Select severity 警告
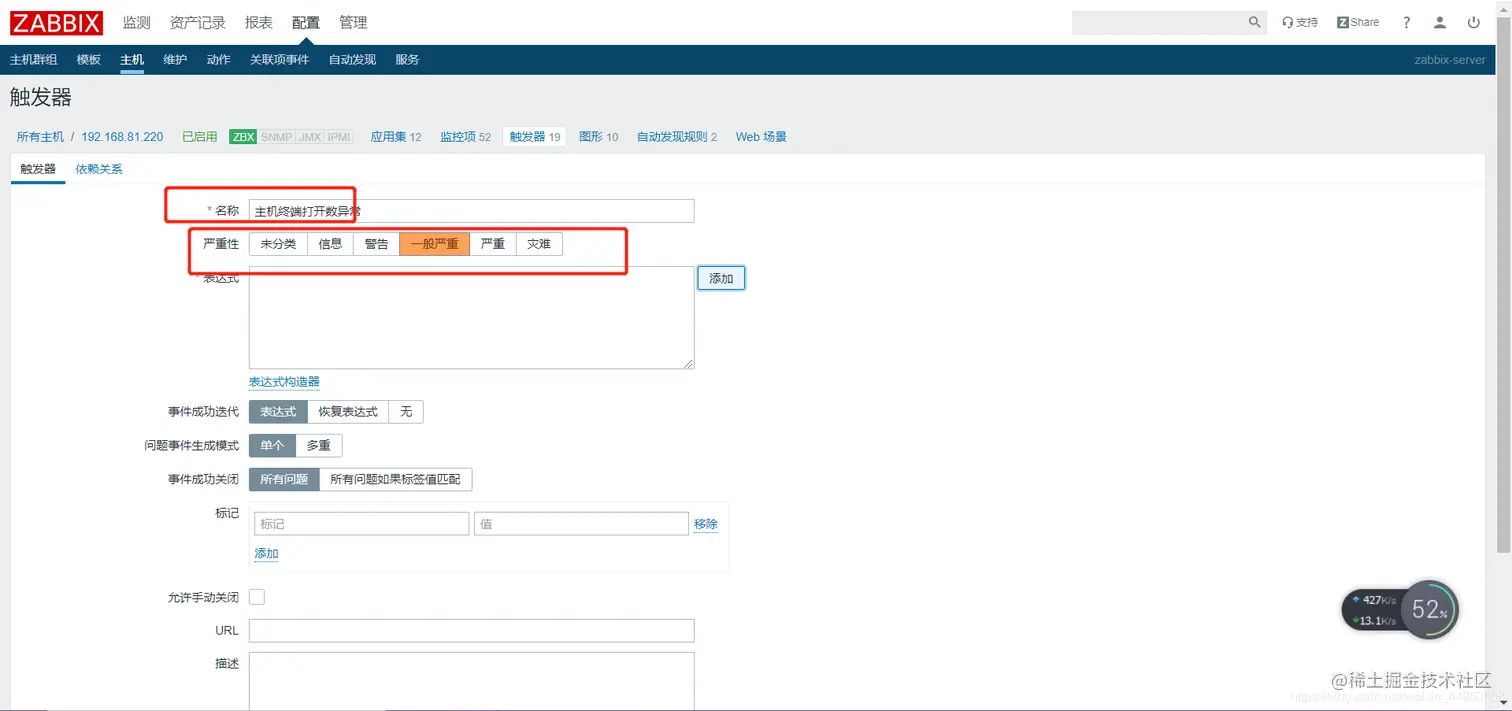Screen dimensions: 1512x711 (x=376, y=244)
